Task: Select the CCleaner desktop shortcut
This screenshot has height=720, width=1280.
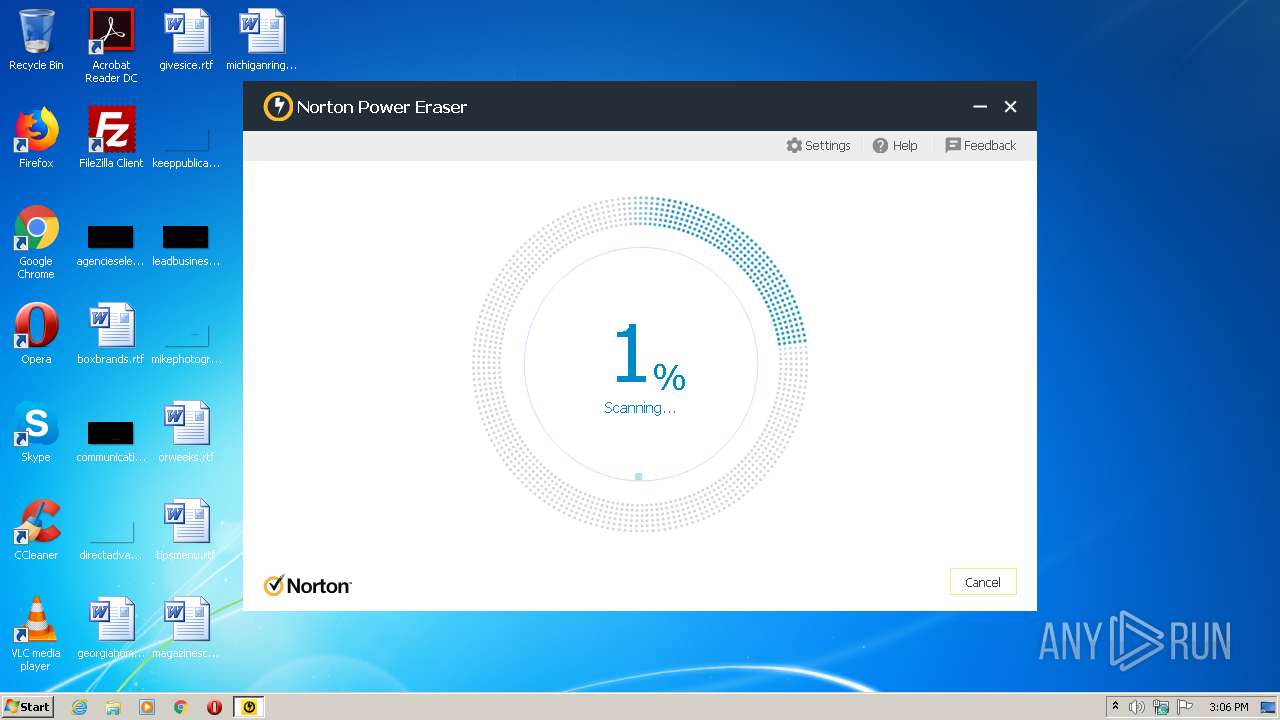Action: point(36,530)
